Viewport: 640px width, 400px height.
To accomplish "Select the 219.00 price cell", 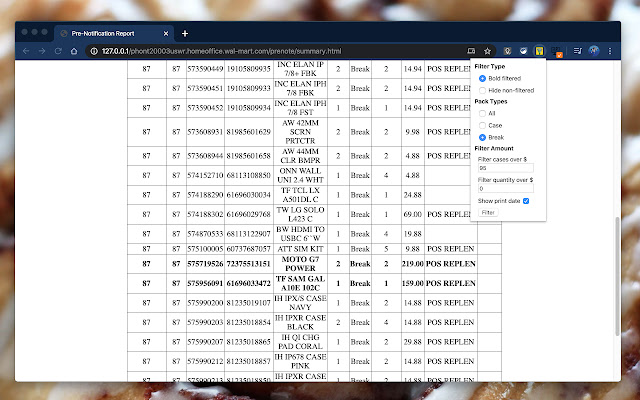I will tap(413, 264).
